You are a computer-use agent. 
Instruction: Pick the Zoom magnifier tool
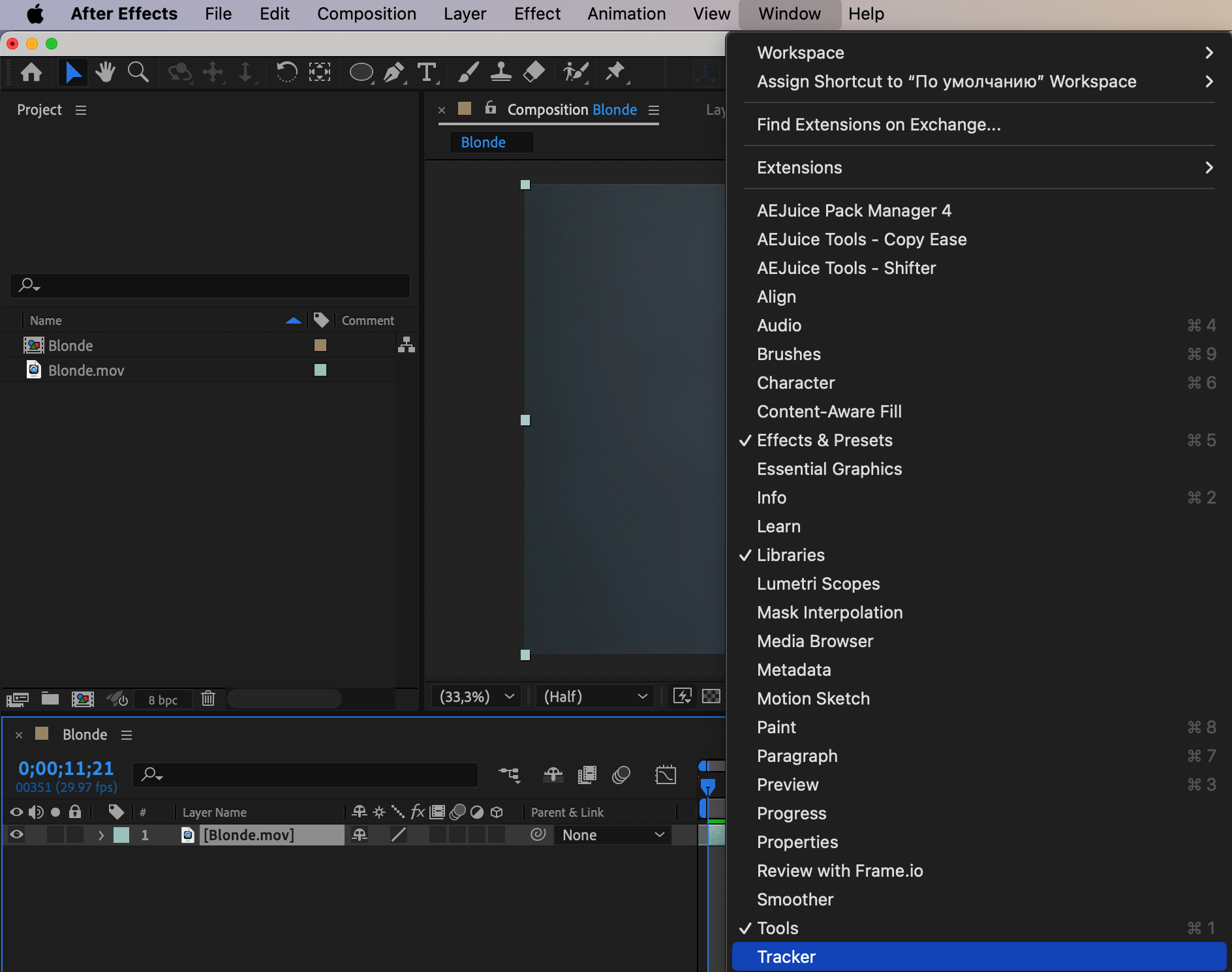pyautogui.click(x=138, y=72)
